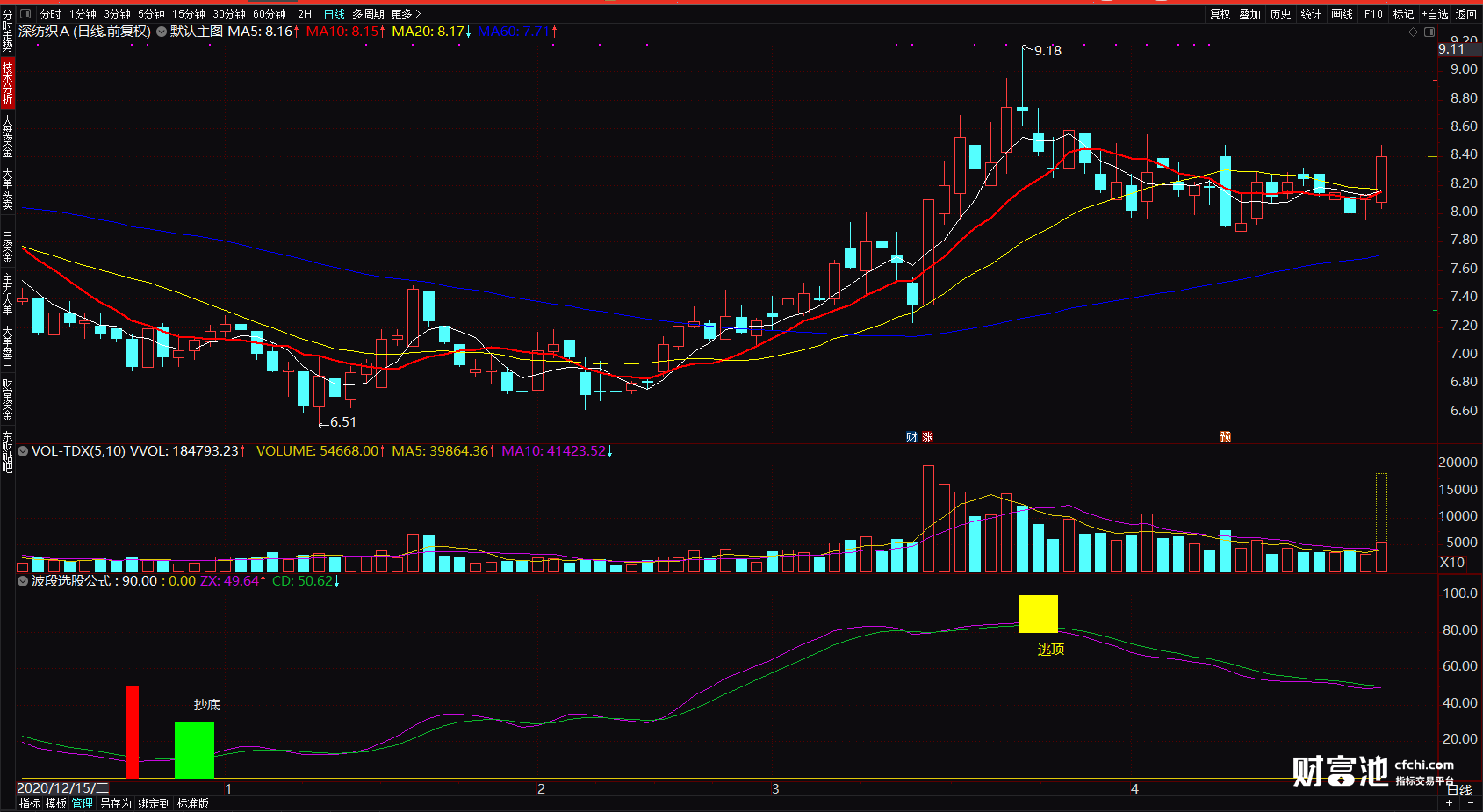This screenshot has width=1483, height=812.
Task: Click the 标记 mark button
Action: 1403,14
